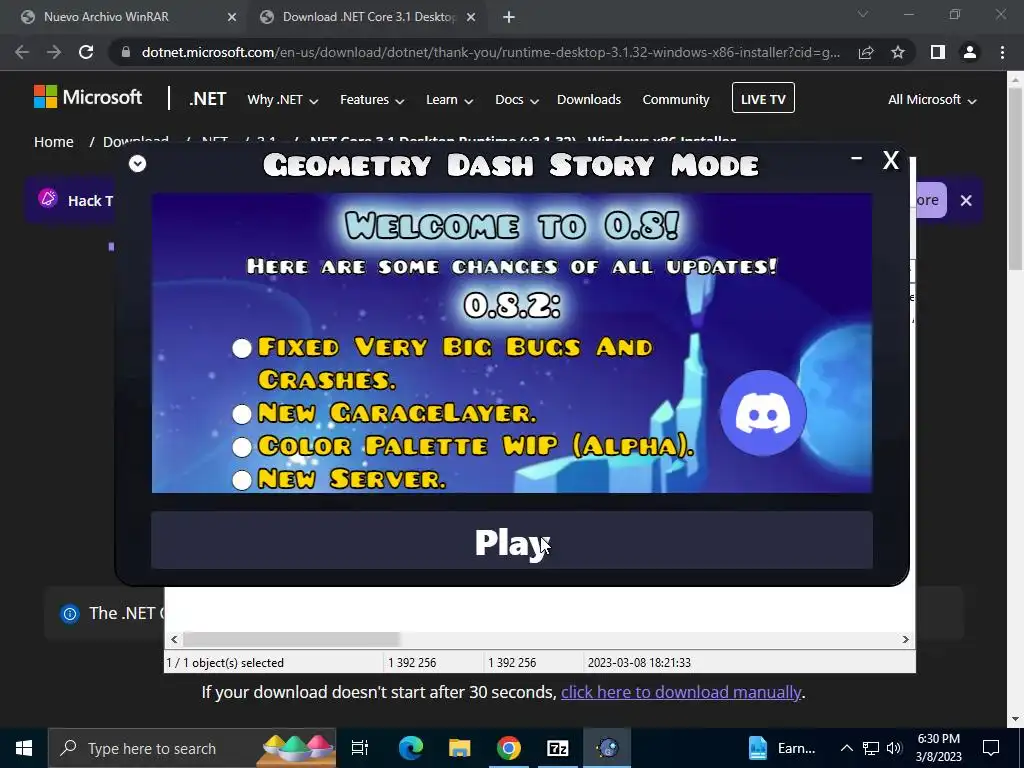
Task: Click the LIVE TV button
Action: (x=763, y=98)
